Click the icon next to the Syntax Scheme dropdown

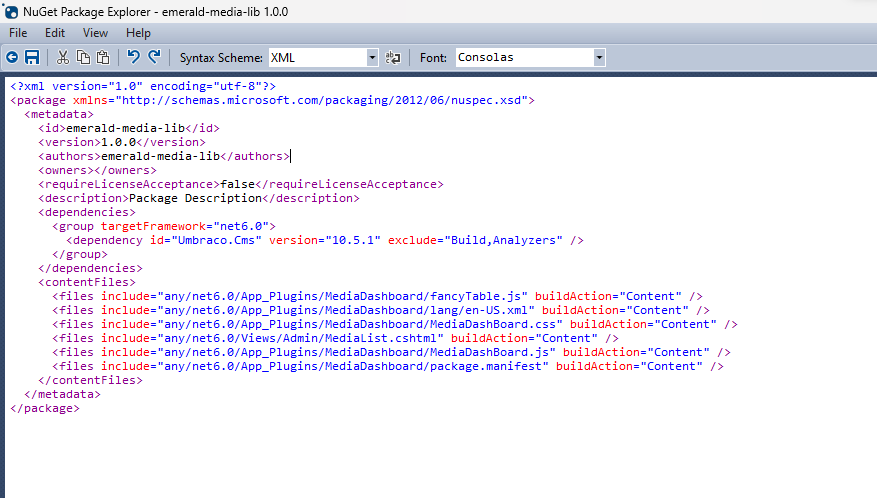393,57
